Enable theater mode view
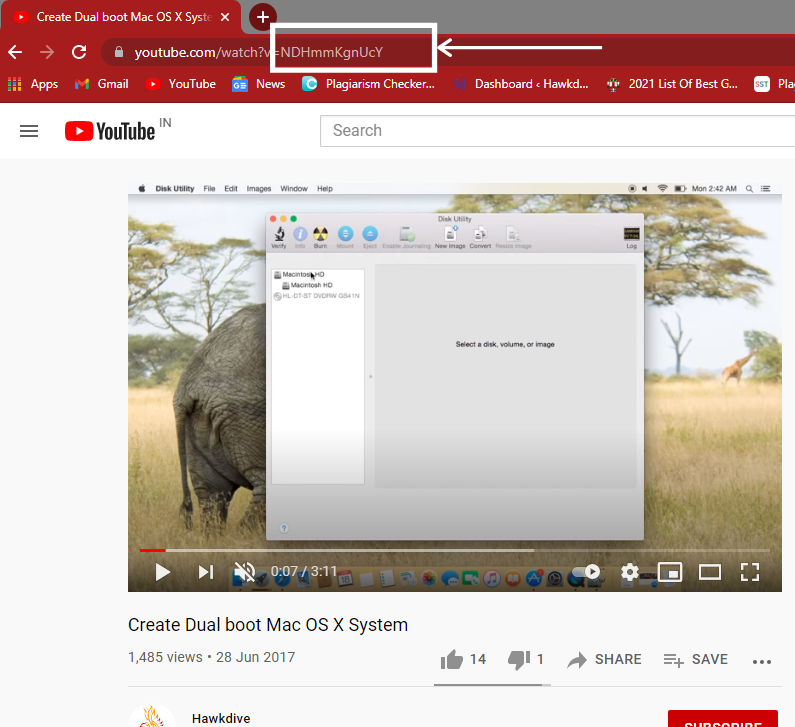The width and height of the screenshot is (795, 727). pyautogui.click(x=709, y=572)
